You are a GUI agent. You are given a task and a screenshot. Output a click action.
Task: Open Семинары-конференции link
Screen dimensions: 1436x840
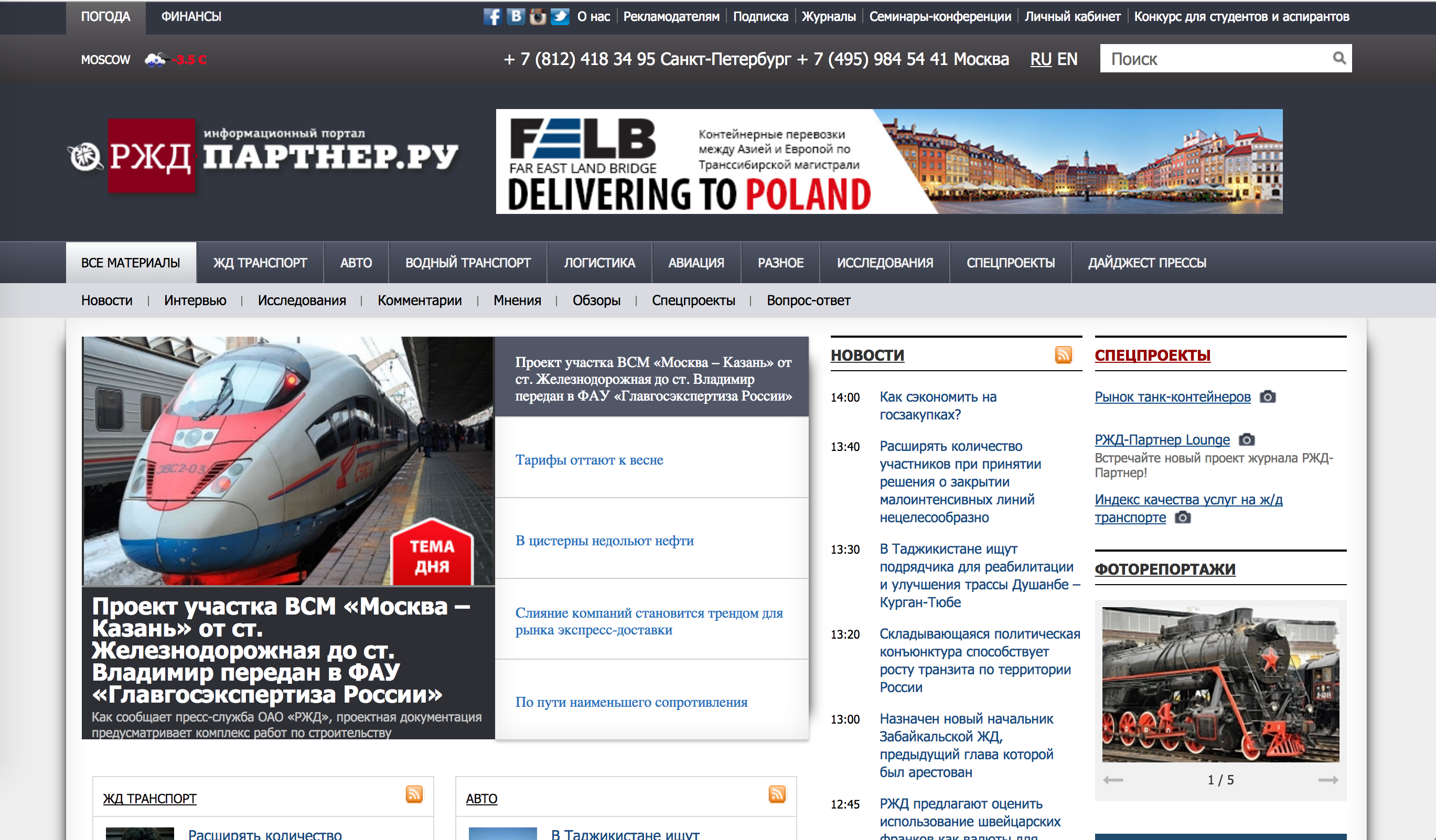[940, 17]
